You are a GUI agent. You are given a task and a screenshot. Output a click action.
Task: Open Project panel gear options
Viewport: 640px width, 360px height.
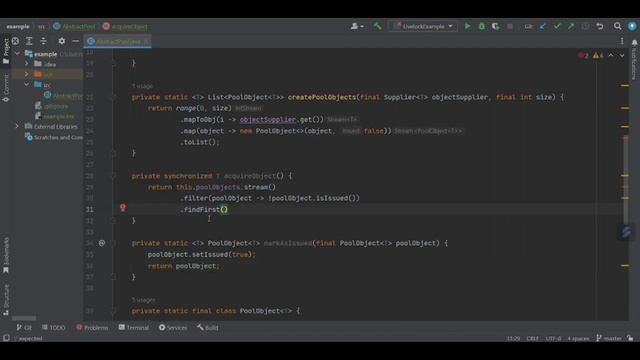pyautogui.click(x=61, y=41)
